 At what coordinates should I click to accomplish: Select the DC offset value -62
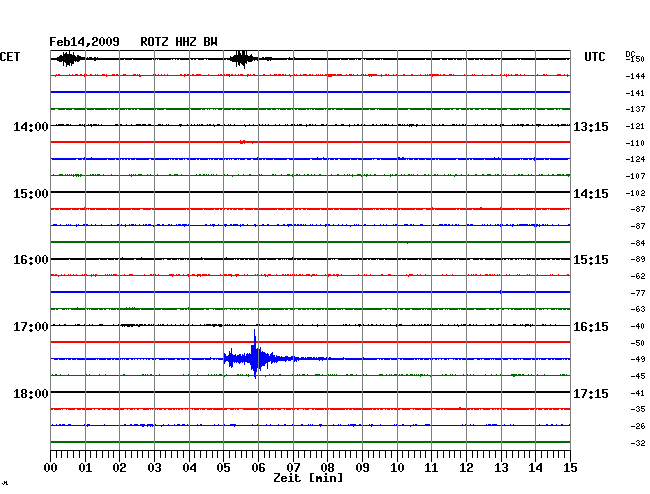click(638, 276)
